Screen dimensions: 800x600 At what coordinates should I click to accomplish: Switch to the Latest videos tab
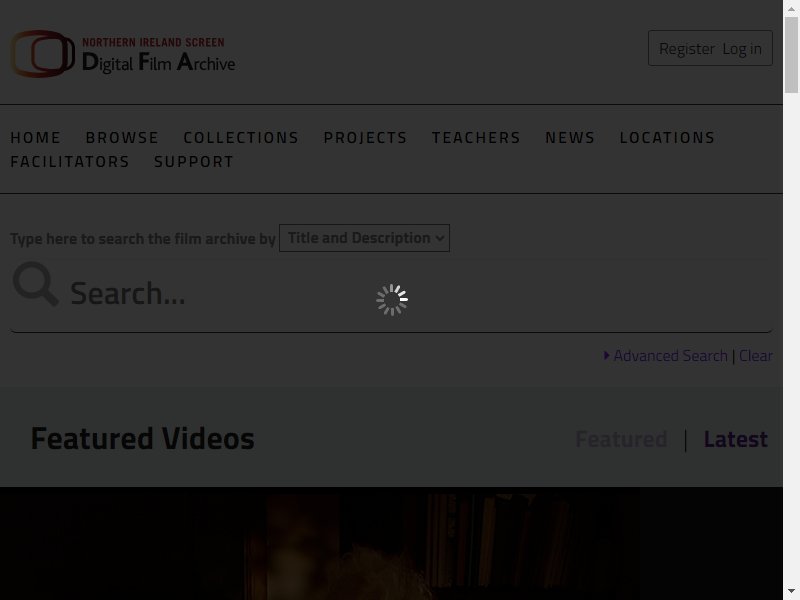click(x=736, y=439)
